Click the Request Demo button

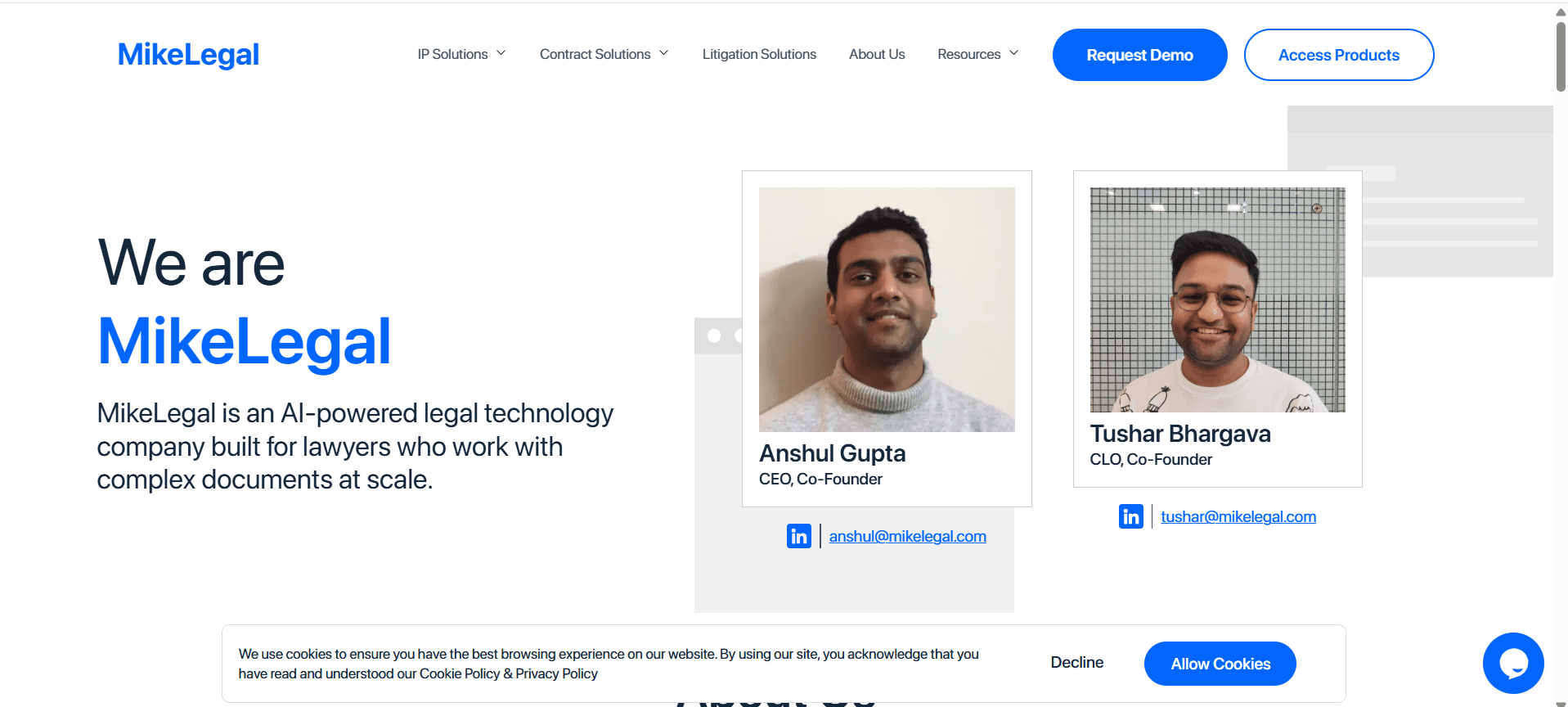[x=1139, y=55]
